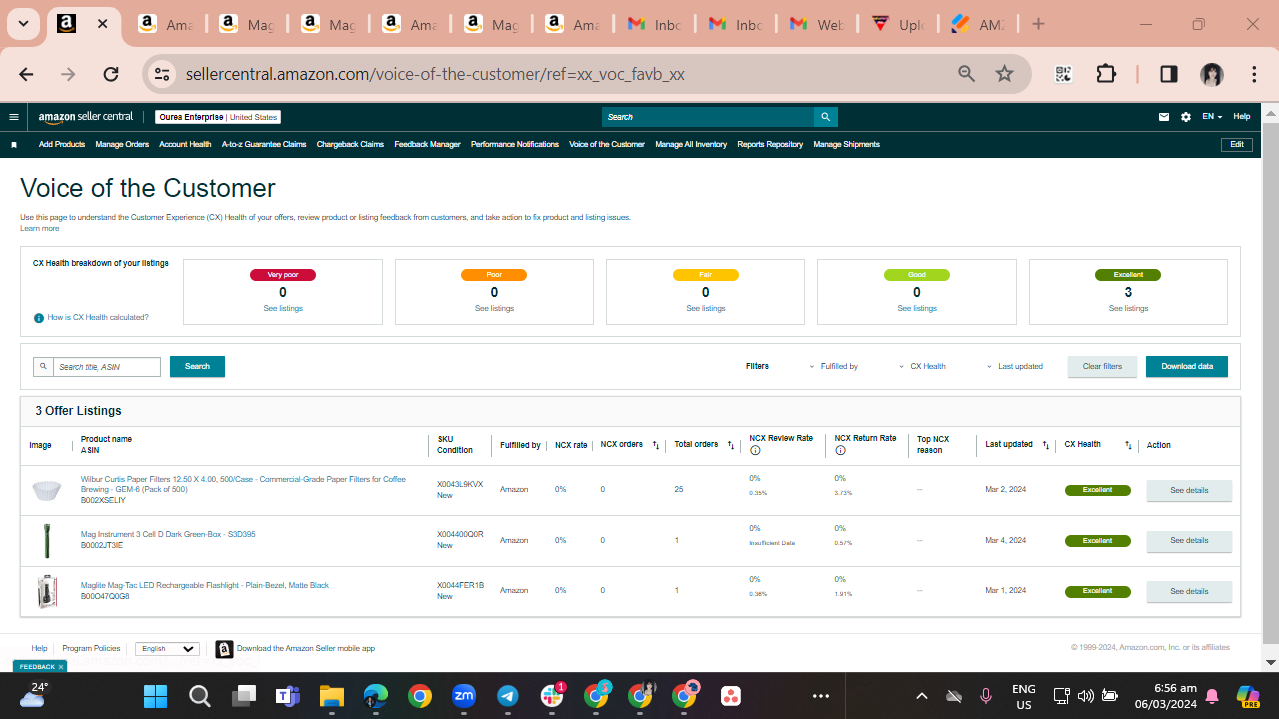Expand the Fulfilled by filter dropdown
Screen dimensions: 1279x719
[833, 367]
